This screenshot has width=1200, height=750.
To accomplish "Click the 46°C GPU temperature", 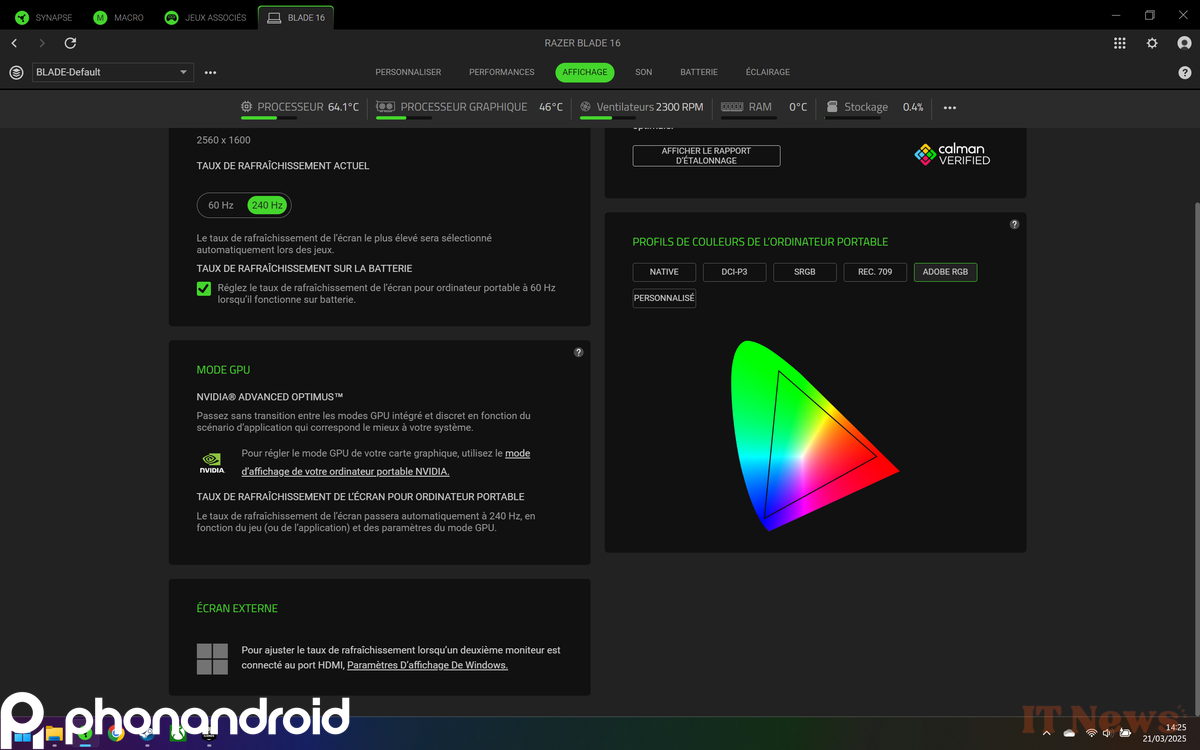I will tap(551, 107).
